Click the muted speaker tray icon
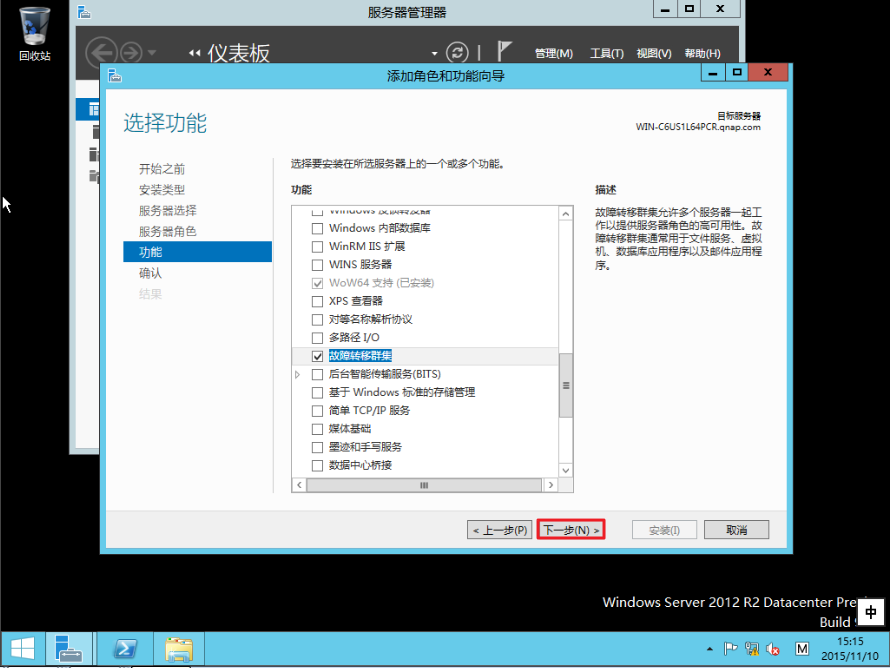The image size is (890, 668). pos(773,648)
